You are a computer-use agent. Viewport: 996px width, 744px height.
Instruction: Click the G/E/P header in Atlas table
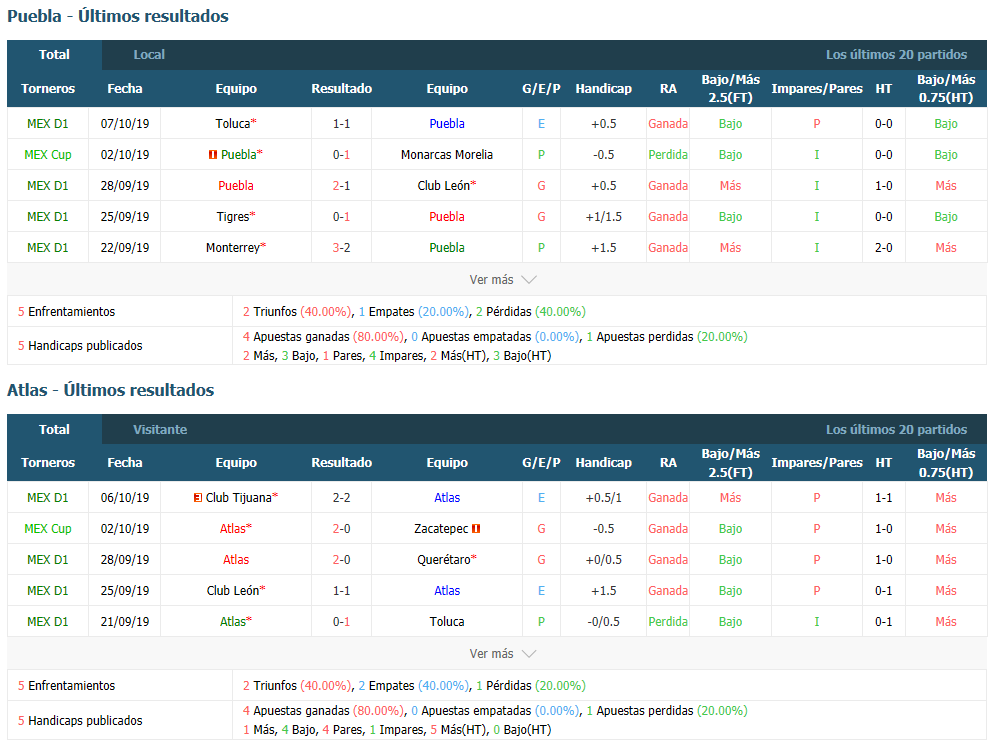(x=541, y=463)
